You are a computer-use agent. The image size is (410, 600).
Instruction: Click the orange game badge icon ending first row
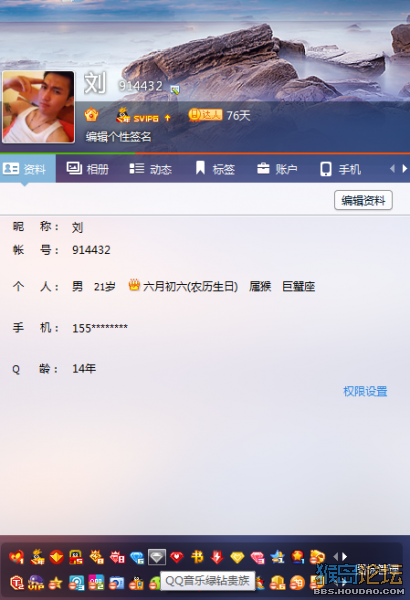(x=317, y=557)
